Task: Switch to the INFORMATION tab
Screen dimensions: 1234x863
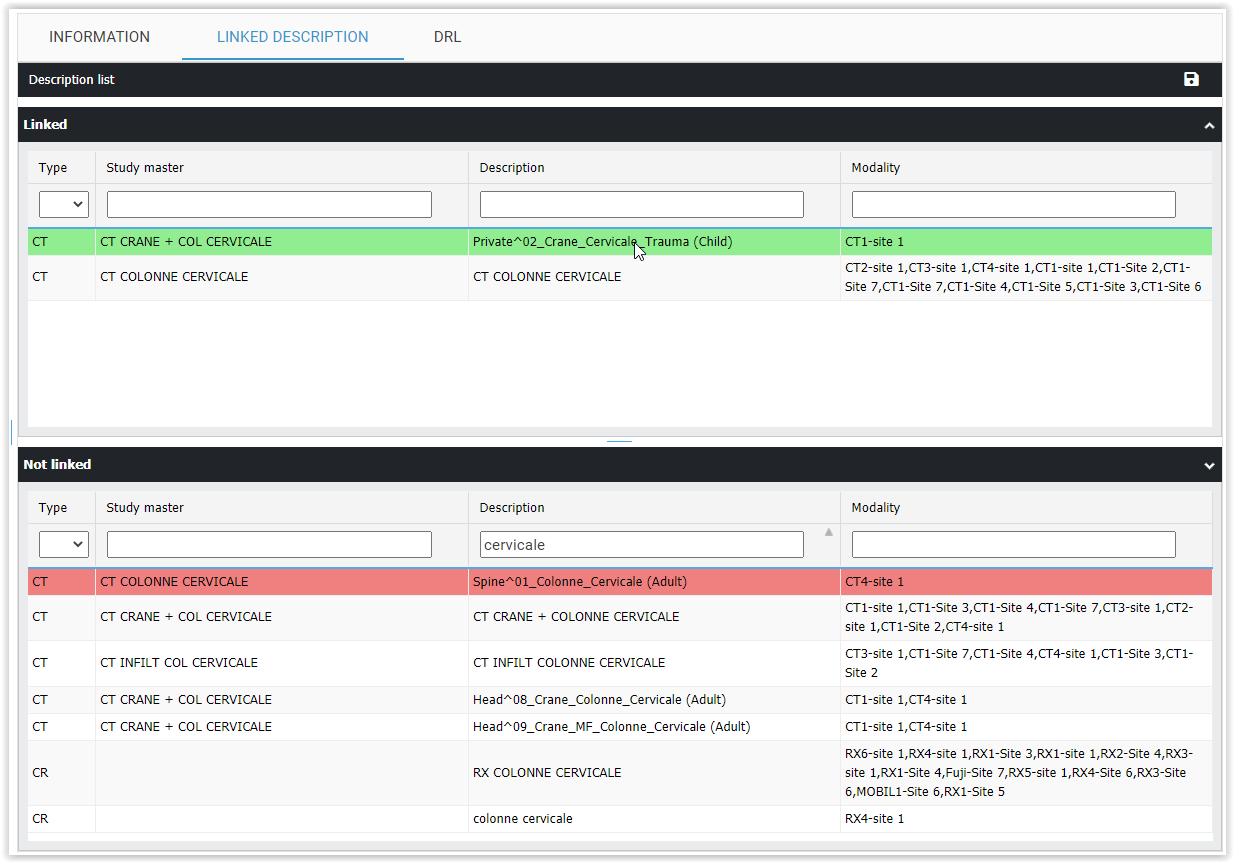Action: coord(100,37)
